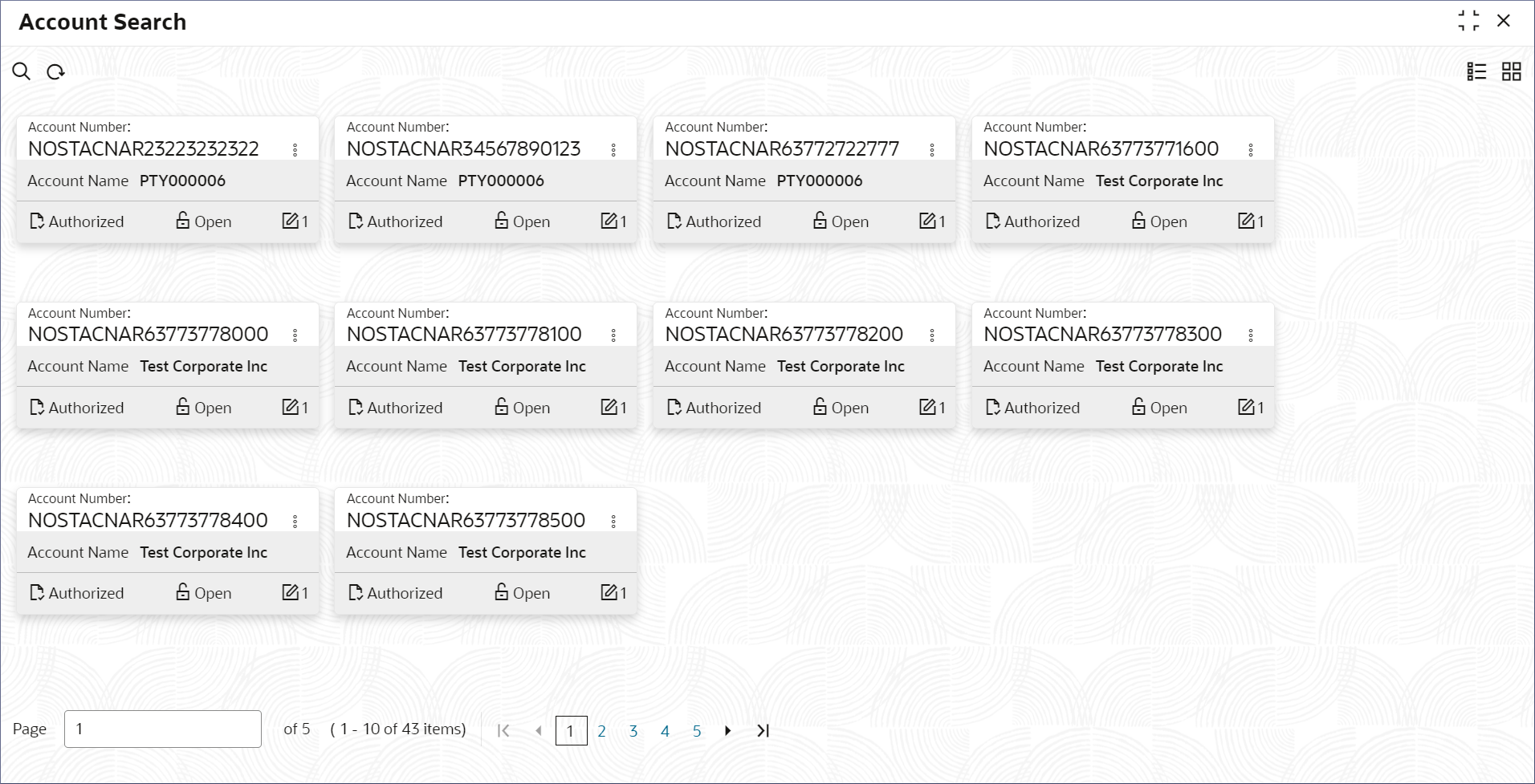This screenshot has width=1535, height=784.
Task: Click the Open padlock icon on NOSTACNAR34567890123
Action: pyautogui.click(x=499, y=221)
